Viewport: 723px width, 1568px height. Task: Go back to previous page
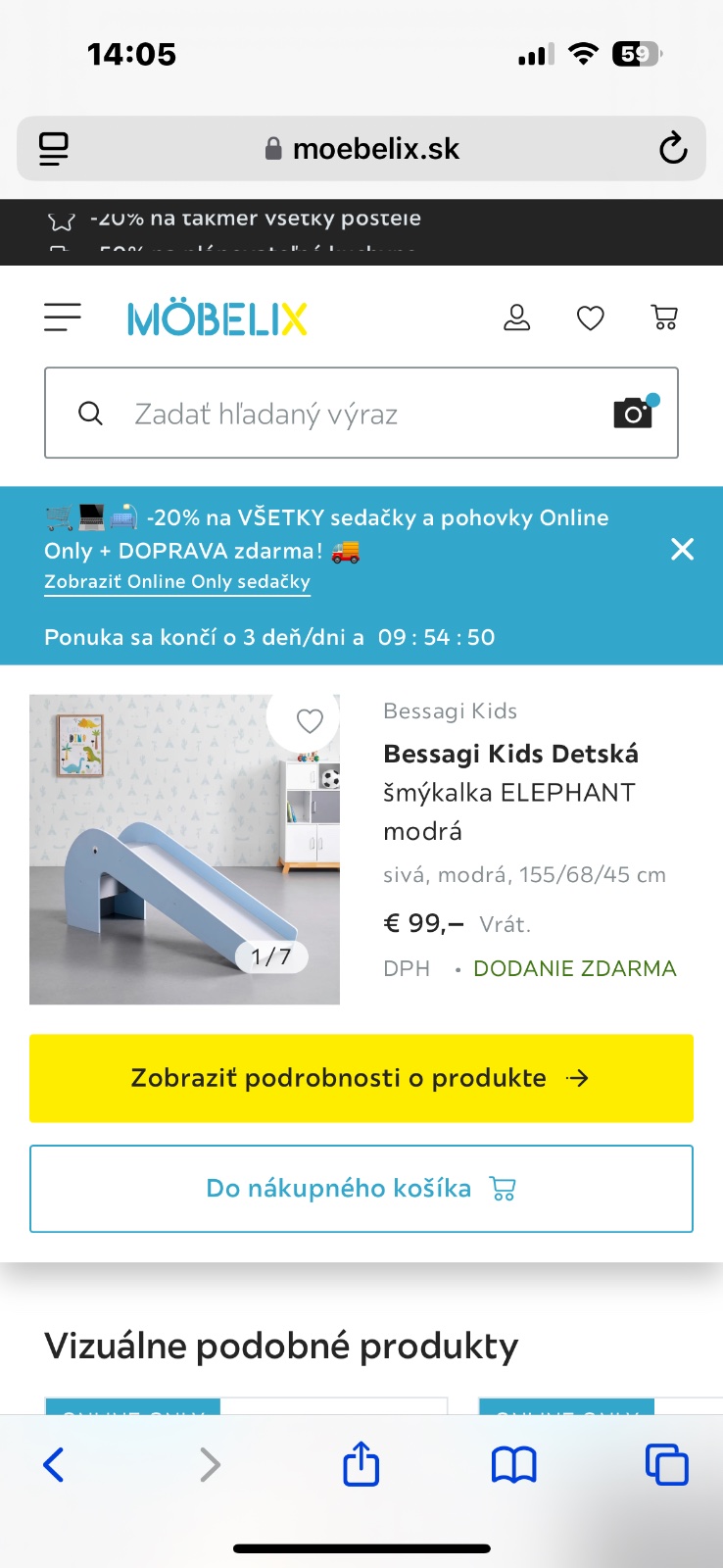[54, 1465]
